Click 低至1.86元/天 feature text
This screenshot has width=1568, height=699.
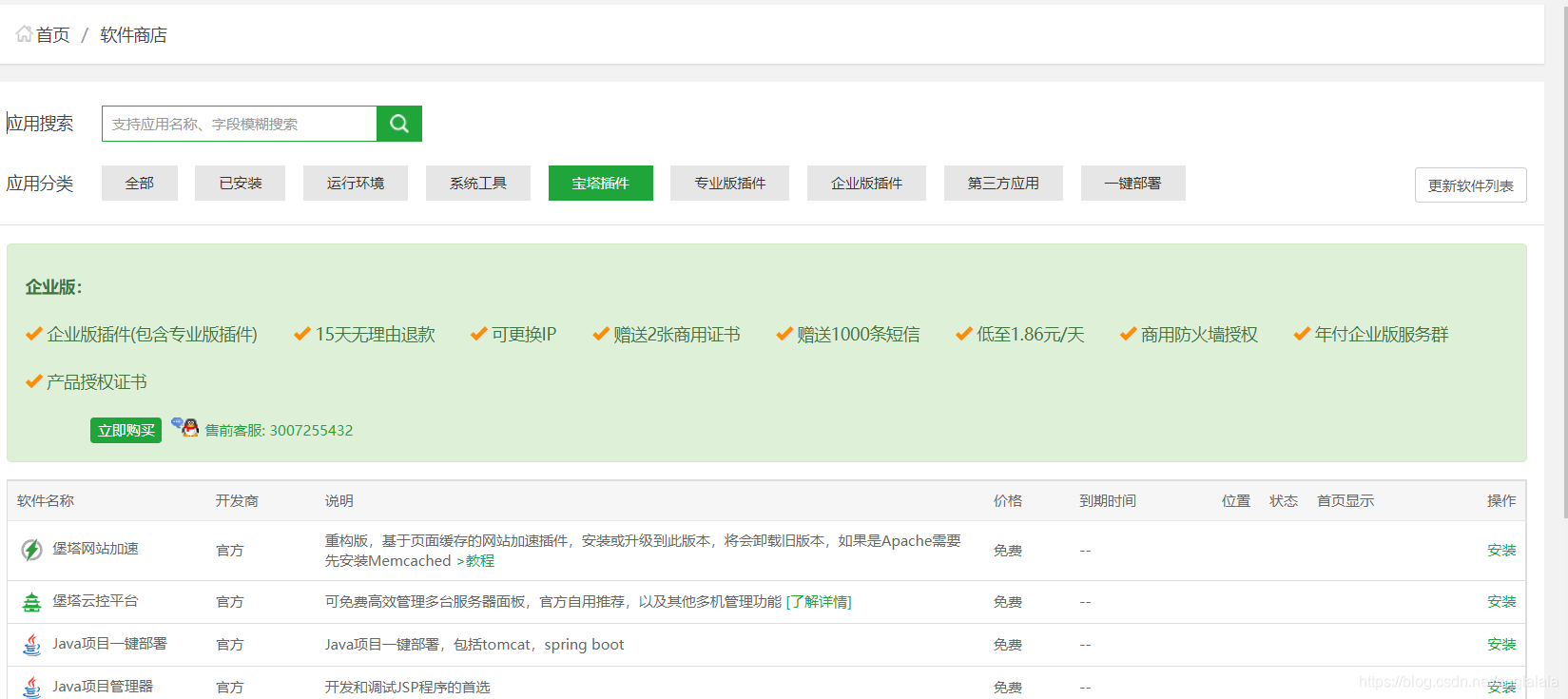pyautogui.click(x=1031, y=335)
